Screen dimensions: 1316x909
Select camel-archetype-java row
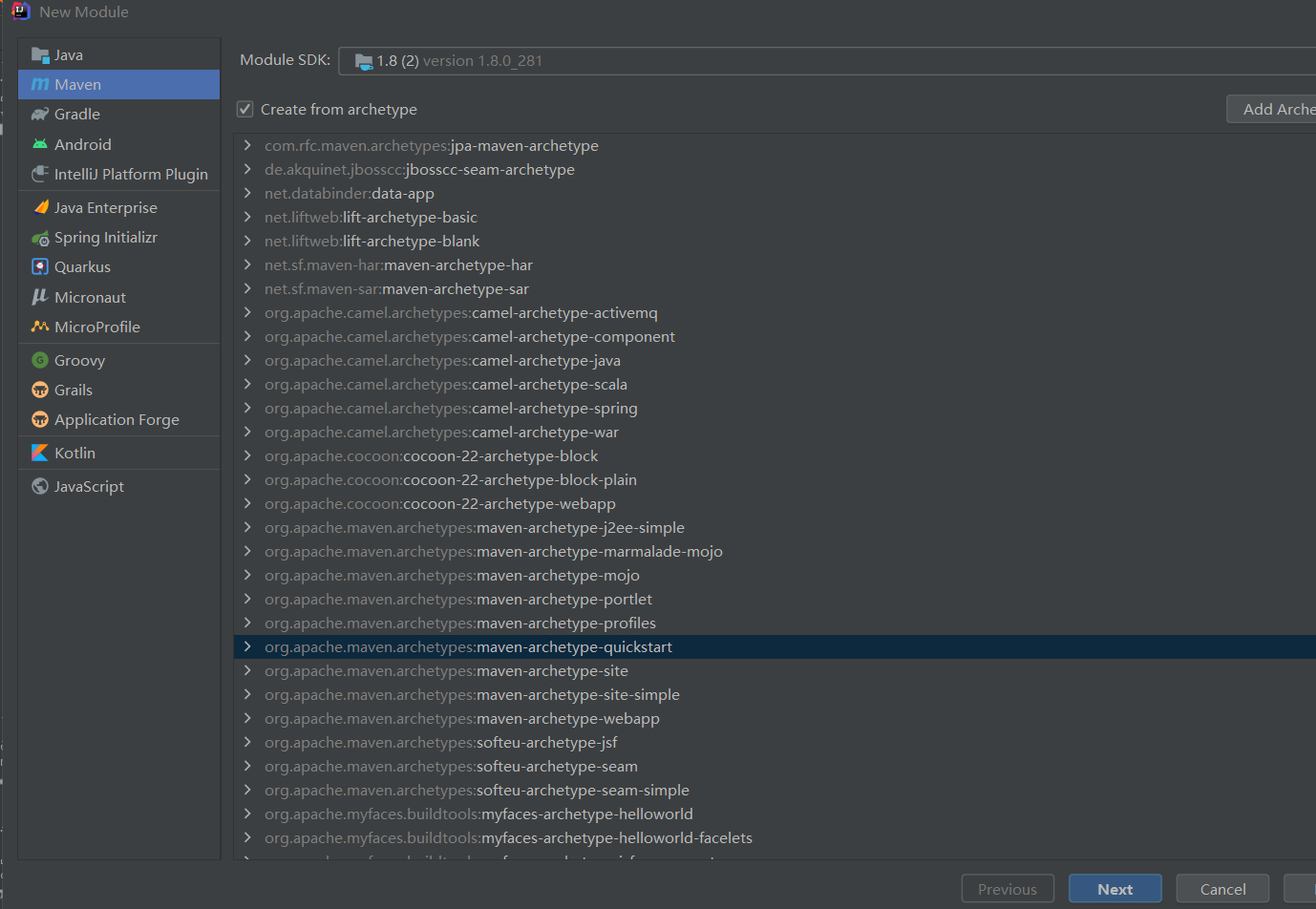click(x=775, y=360)
